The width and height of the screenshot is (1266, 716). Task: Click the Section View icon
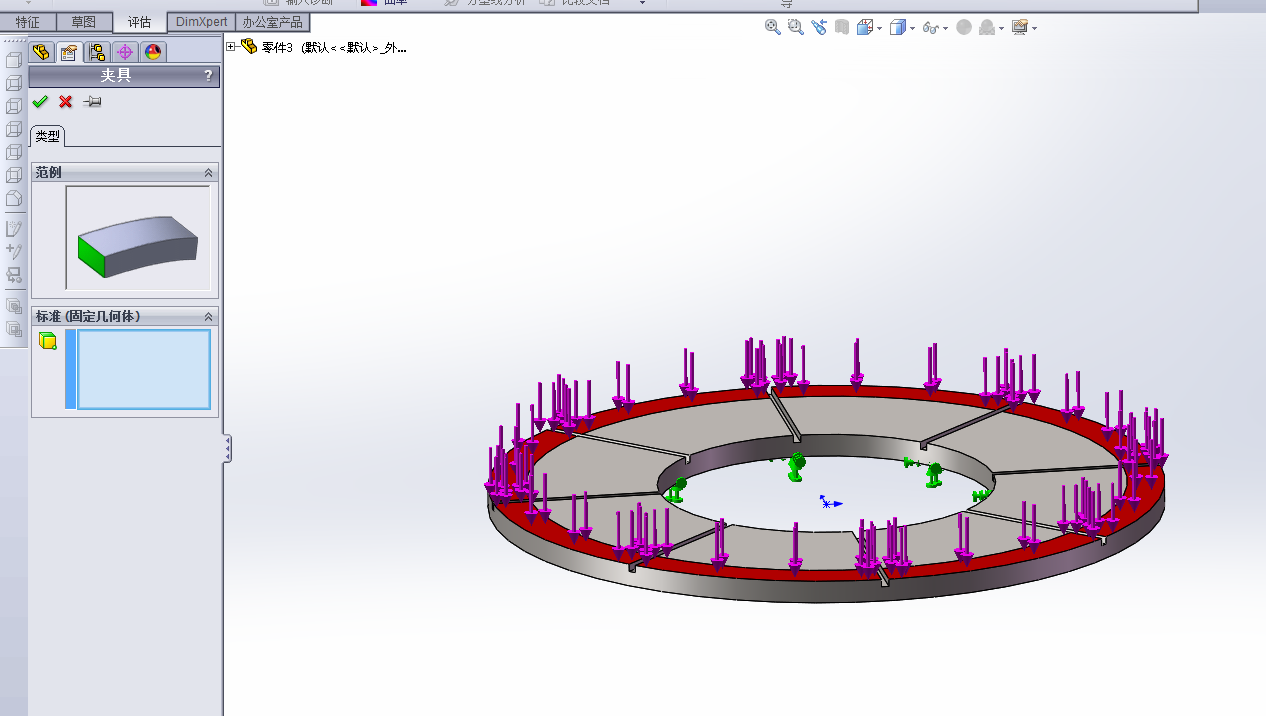842,27
